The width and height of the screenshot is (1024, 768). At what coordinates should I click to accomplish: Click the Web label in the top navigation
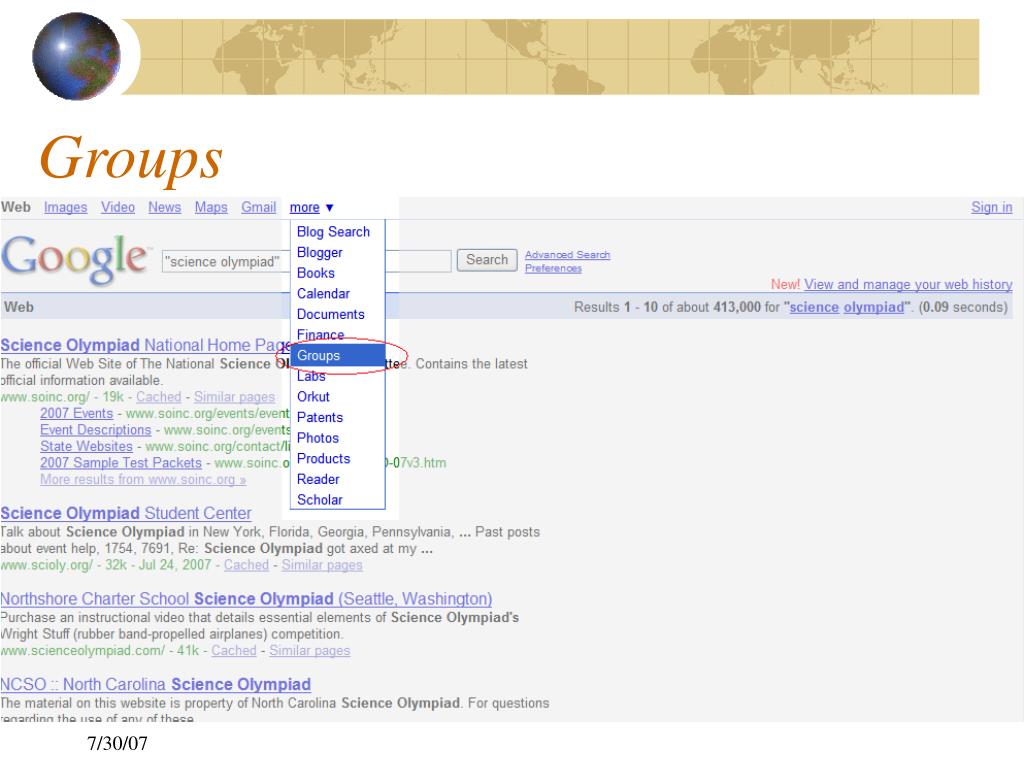(16, 207)
